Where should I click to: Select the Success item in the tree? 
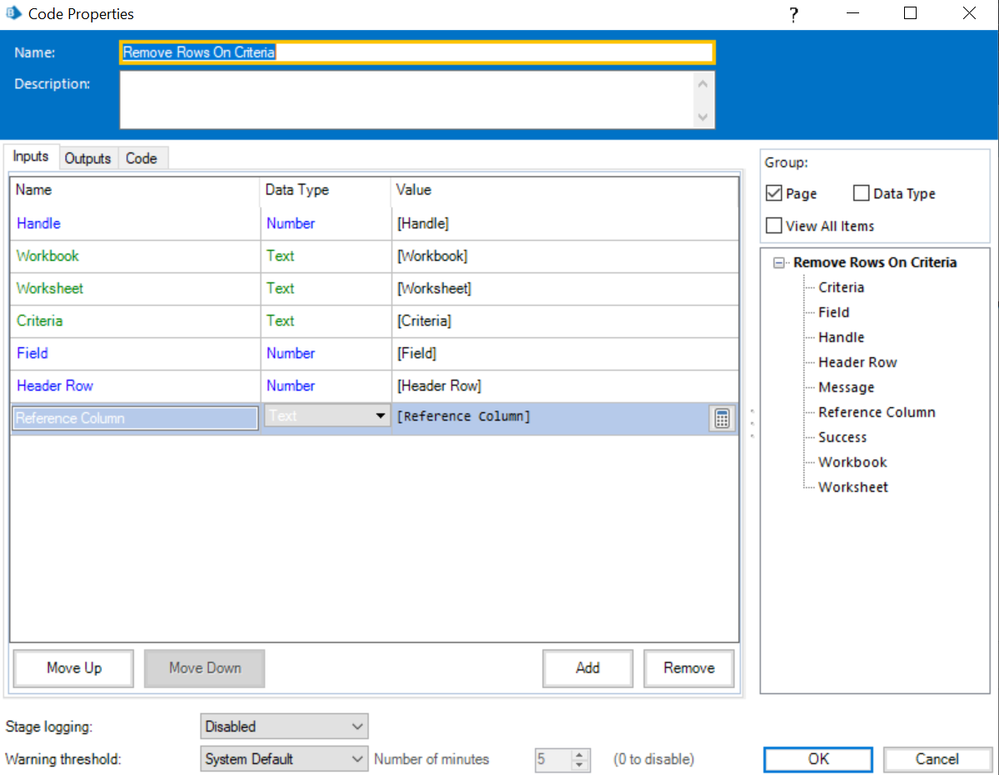coord(843,437)
